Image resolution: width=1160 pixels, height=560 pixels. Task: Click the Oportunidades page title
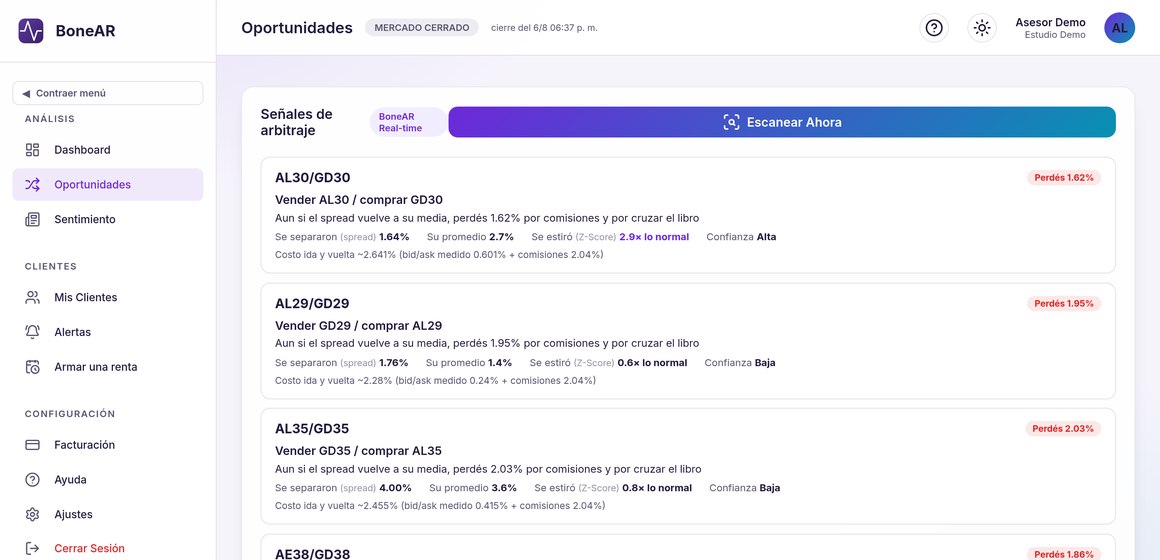click(x=297, y=28)
